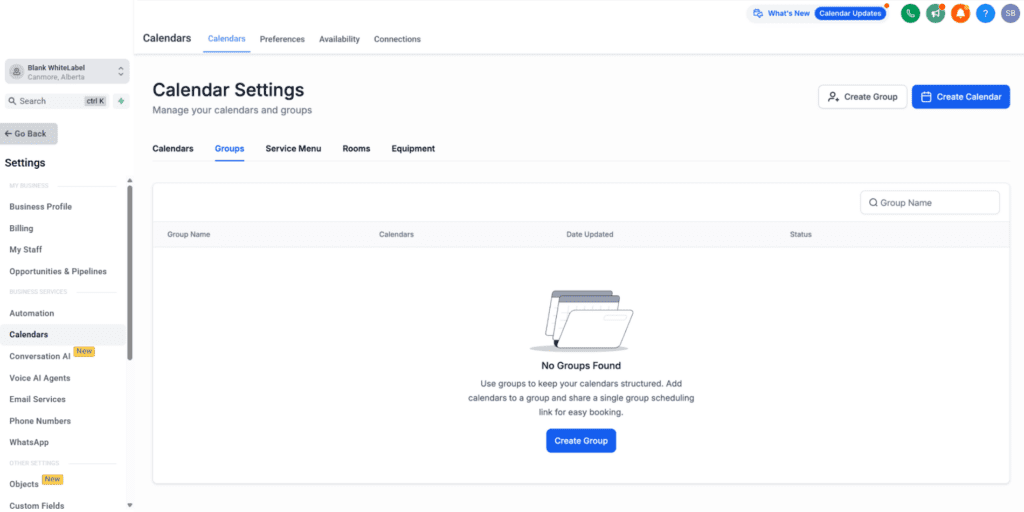Viewport: 1024px width, 512px height.
Task: Open the orange notifications bell
Action: pos(960,13)
